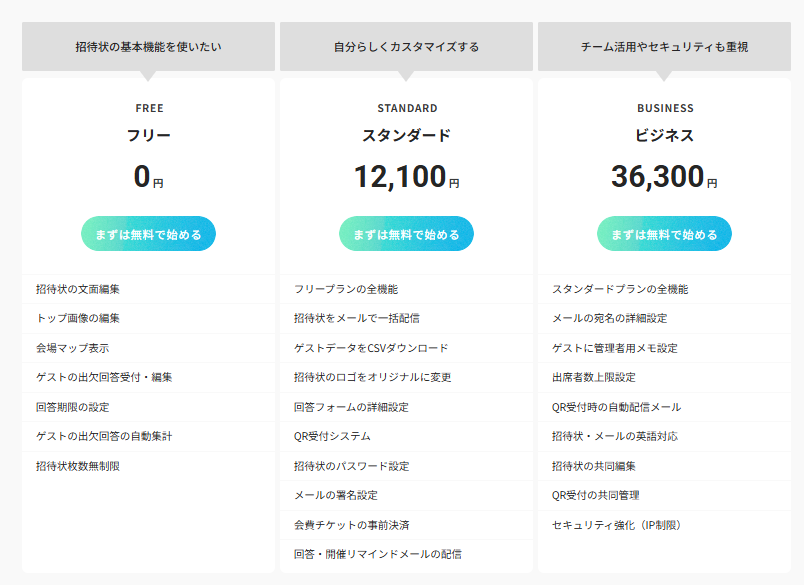Select the 会場マップ表示 feature row

point(72,348)
